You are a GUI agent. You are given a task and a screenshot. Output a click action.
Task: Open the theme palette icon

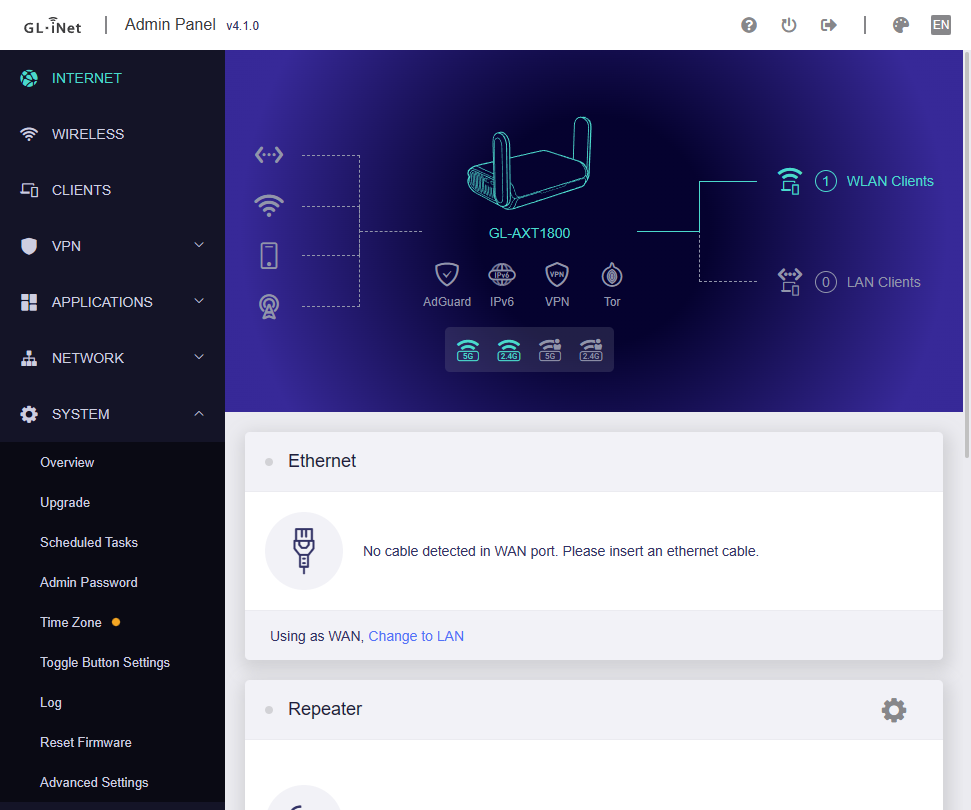[900, 25]
